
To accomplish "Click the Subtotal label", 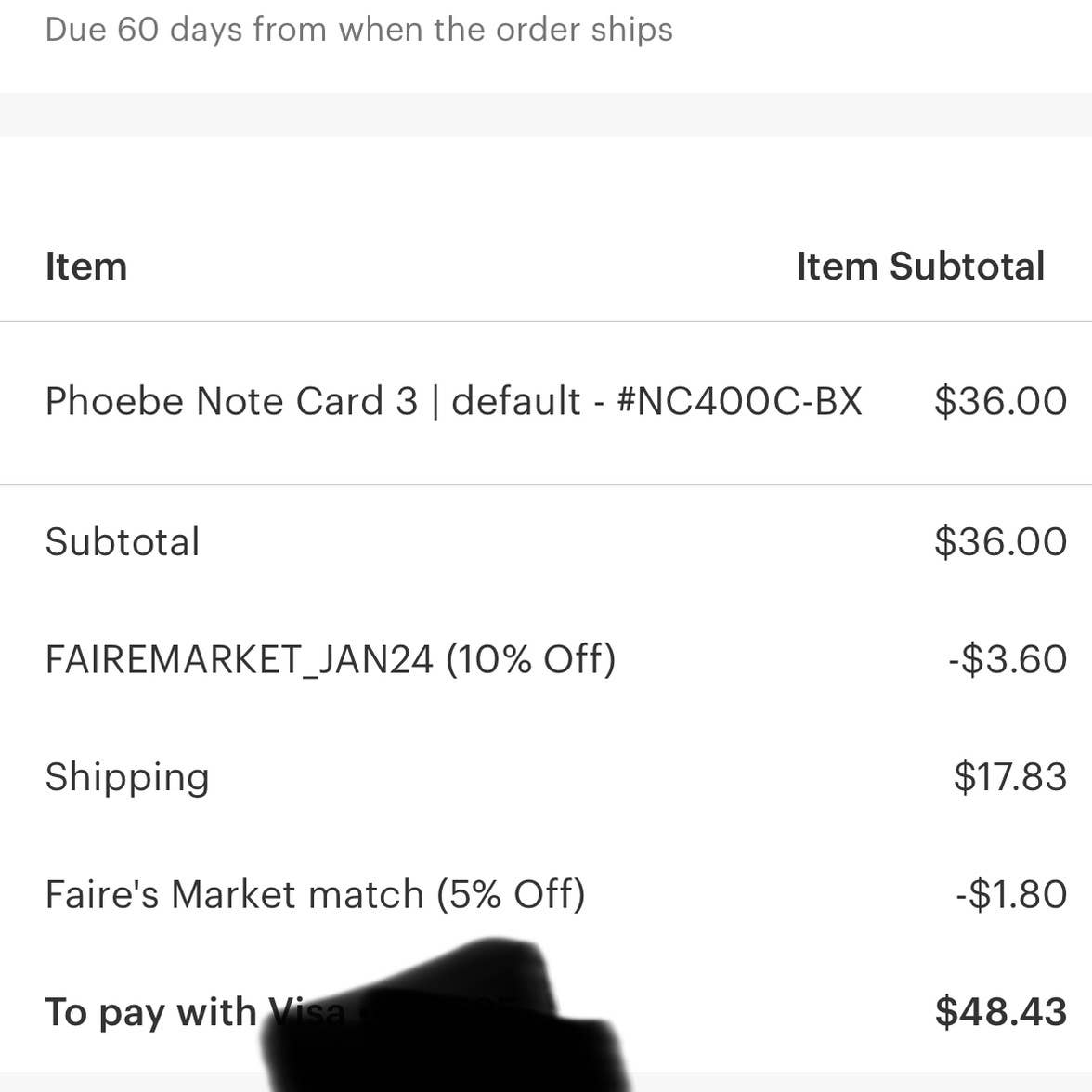I will (122, 542).
